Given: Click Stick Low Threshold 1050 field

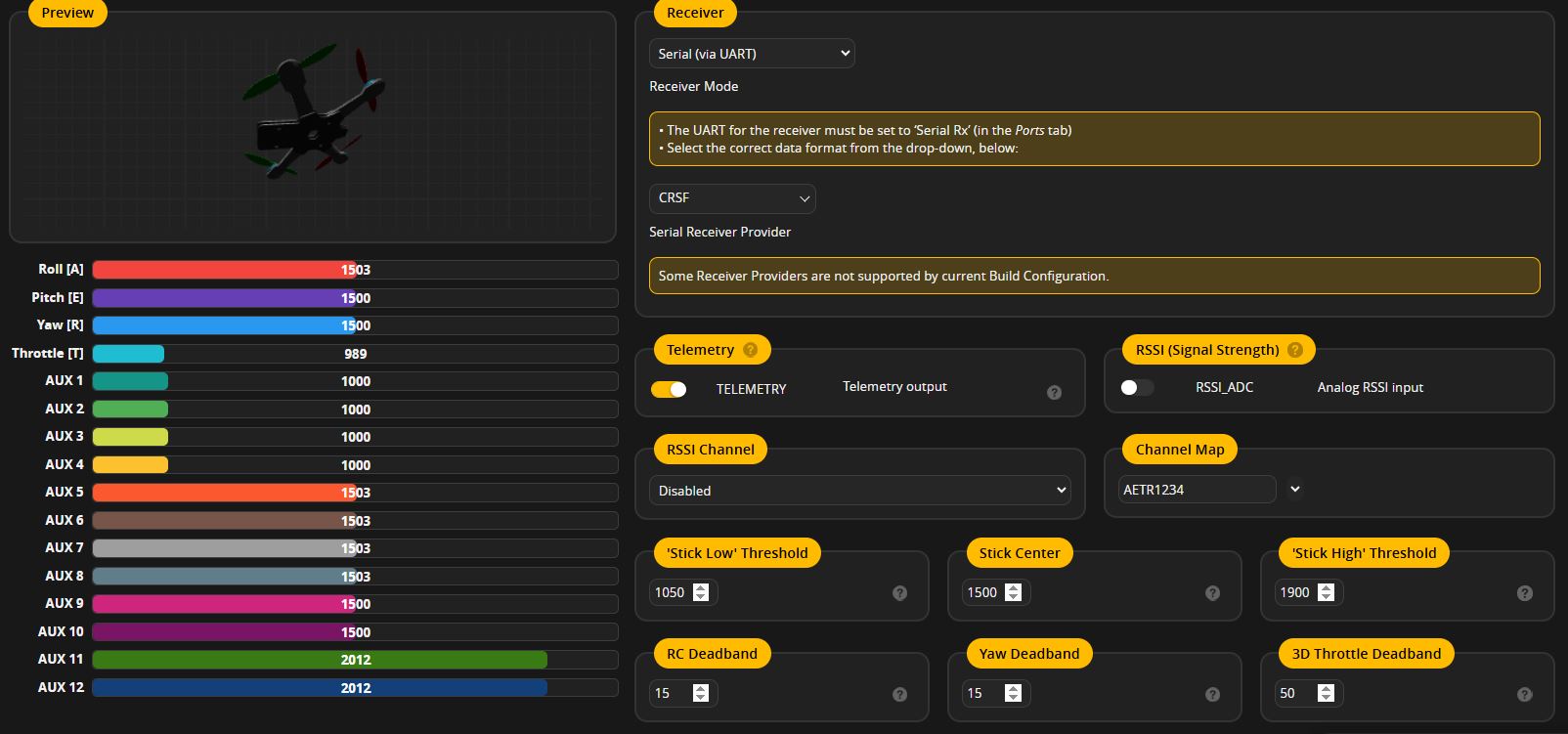Looking at the screenshot, I should click(683, 592).
